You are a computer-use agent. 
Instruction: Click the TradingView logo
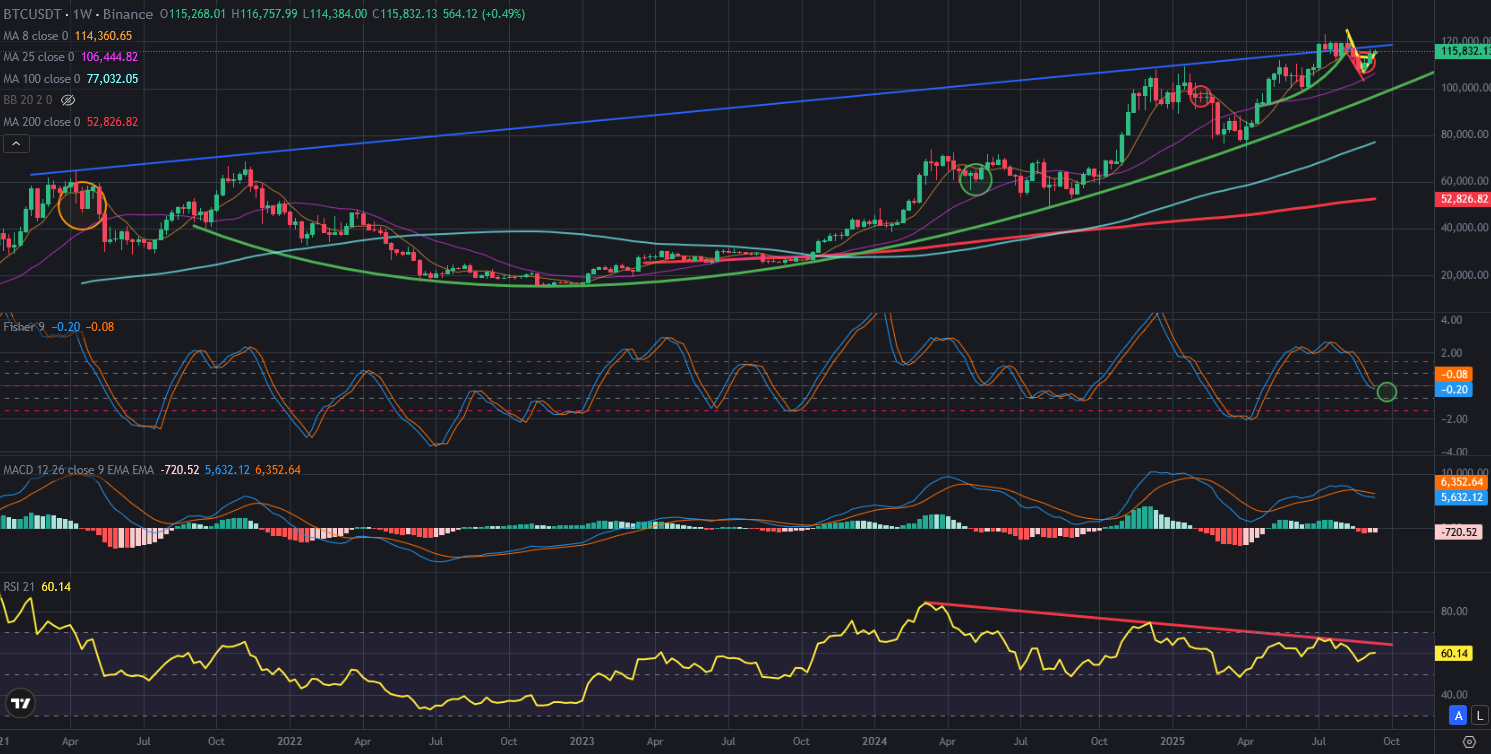pyautogui.click(x=20, y=703)
